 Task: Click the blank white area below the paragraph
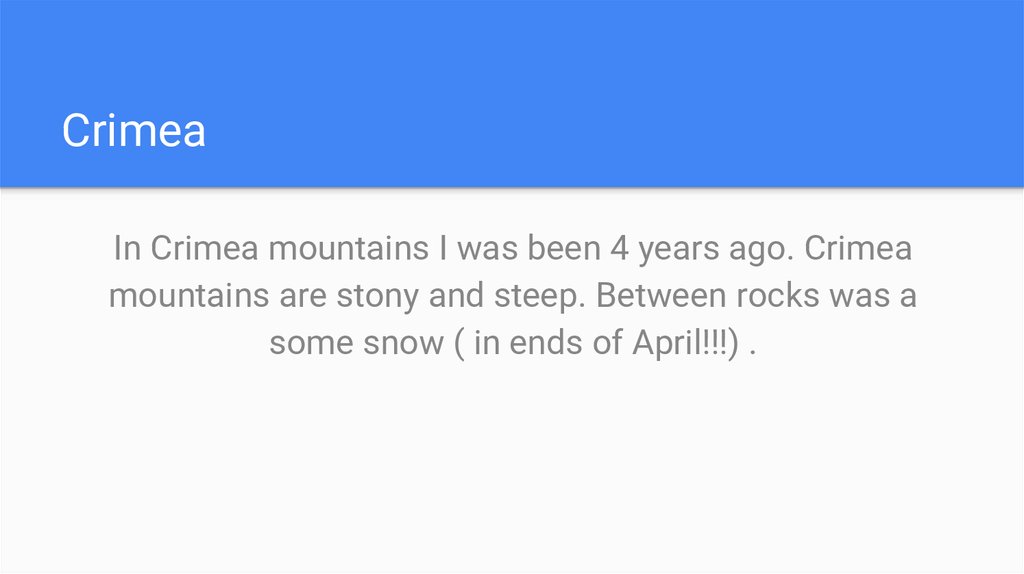pos(512,470)
